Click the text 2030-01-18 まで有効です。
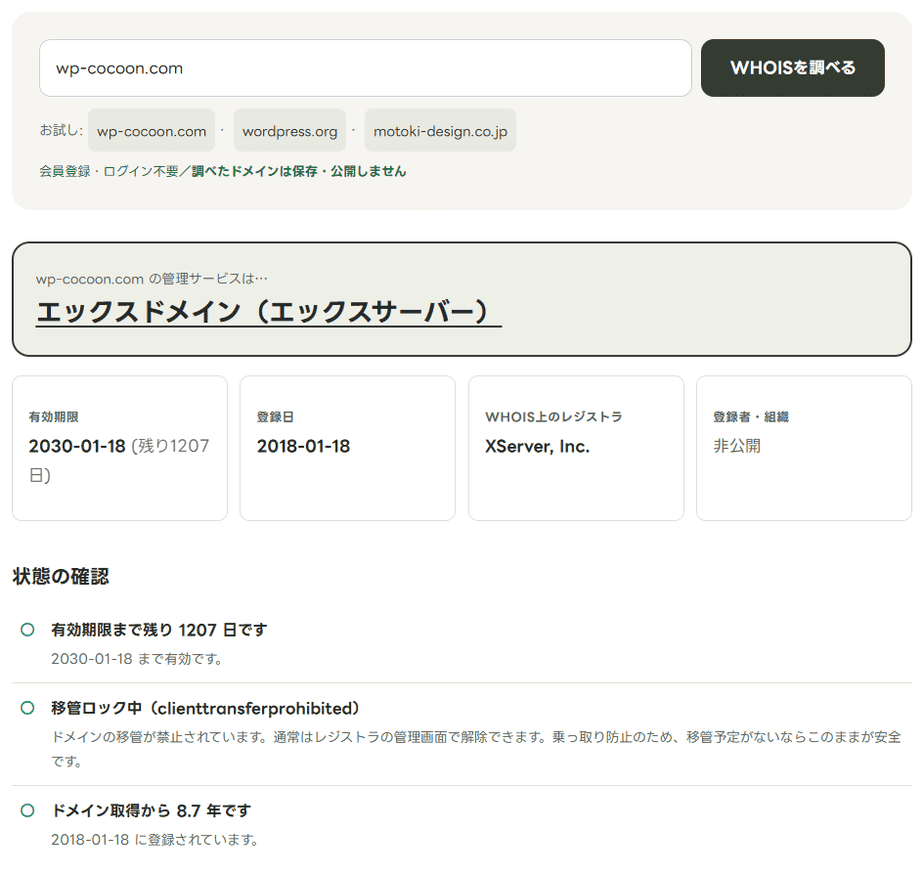Image resolution: width=924 pixels, height=874 pixels. tap(137, 659)
